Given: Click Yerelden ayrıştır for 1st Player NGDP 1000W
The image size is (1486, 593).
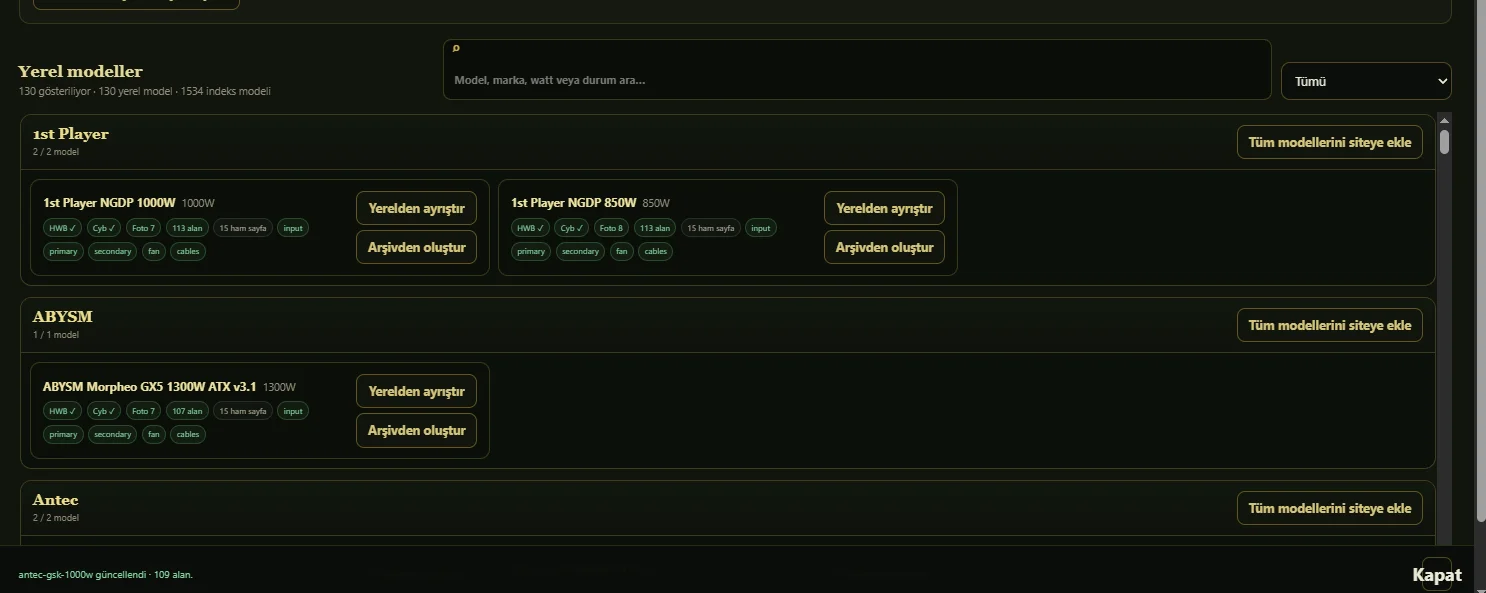Looking at the screenshot, I should [x=416, y=208].
